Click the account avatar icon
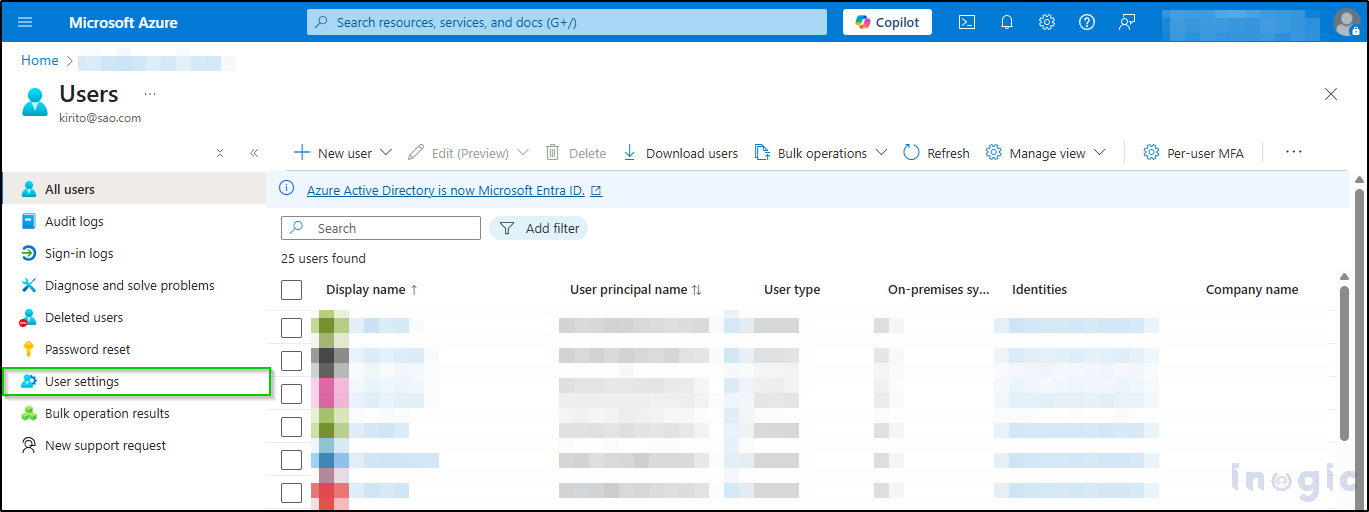Screen dimensions: 1369x512 tap(1347, 22)
